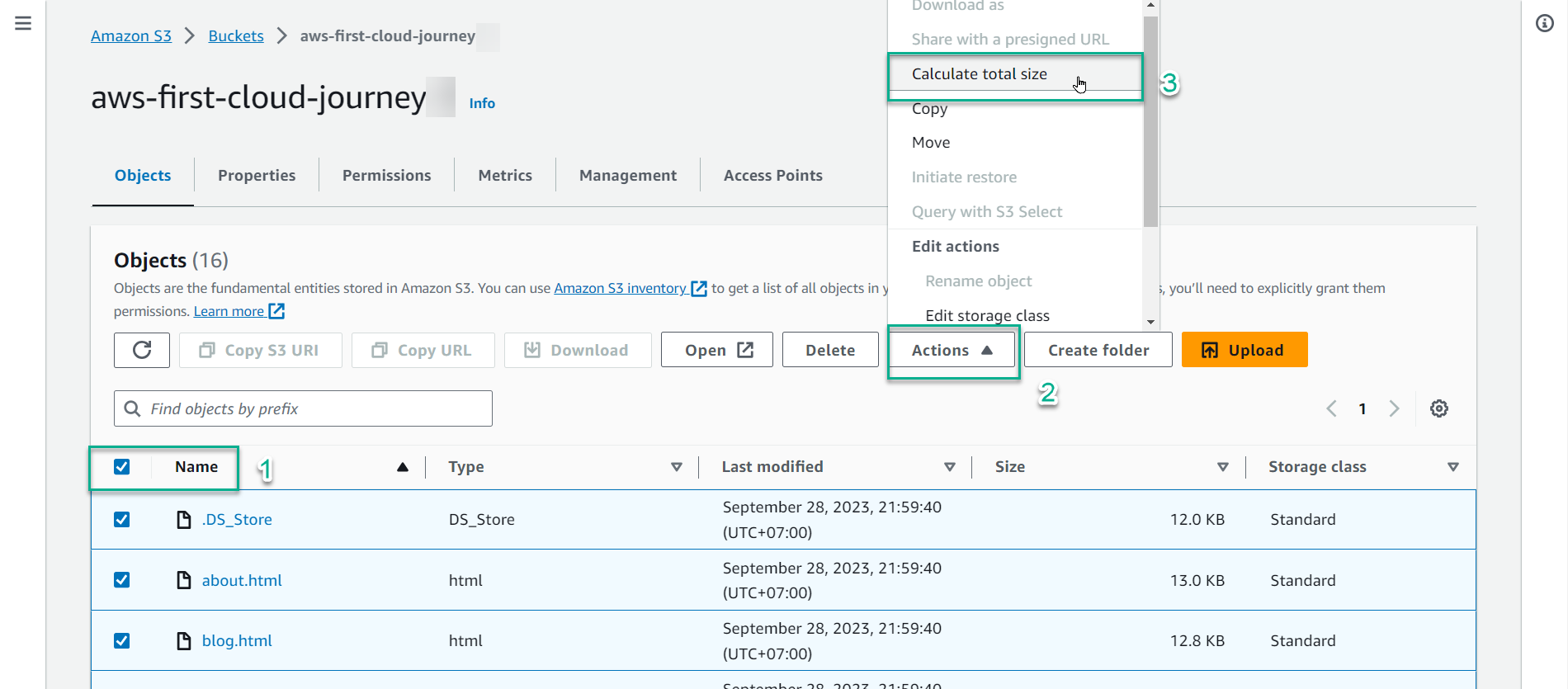Screen dimensions: 1568x689
Task: Switch to the Objects tab
Action: pyautogui.click(x=143, y=175)
